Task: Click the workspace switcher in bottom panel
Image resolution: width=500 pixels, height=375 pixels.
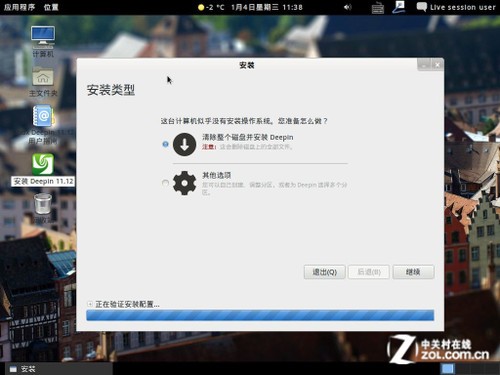Action: 469,368
